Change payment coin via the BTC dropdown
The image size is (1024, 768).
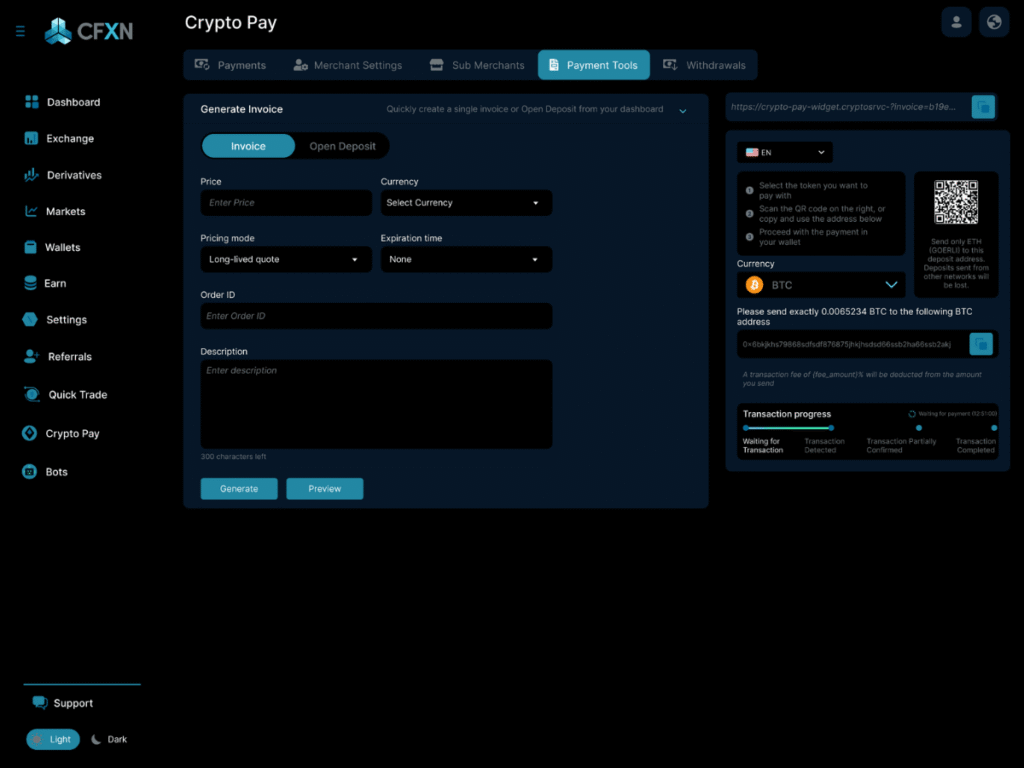820,284
